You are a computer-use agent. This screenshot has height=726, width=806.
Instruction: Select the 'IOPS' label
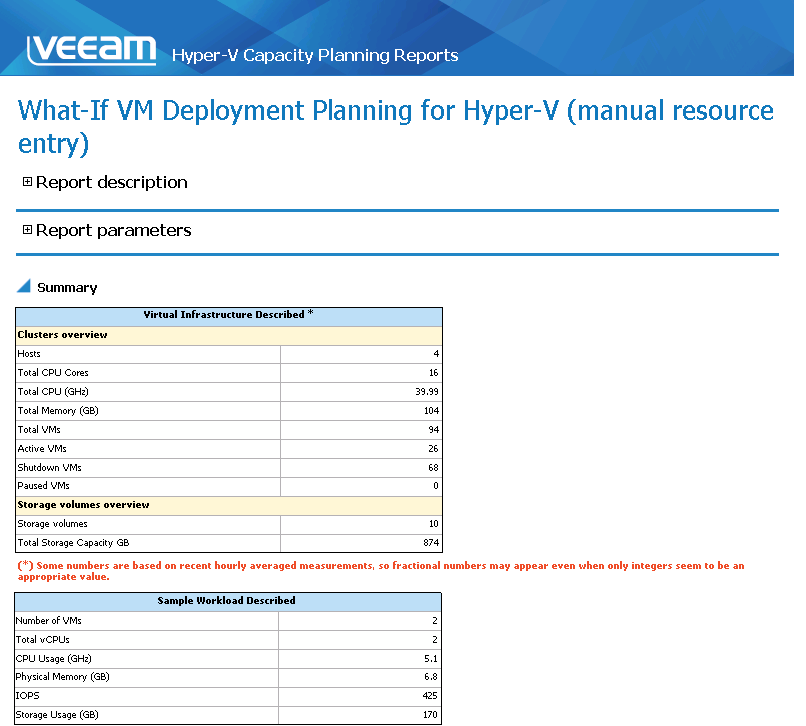coord(28,696)
